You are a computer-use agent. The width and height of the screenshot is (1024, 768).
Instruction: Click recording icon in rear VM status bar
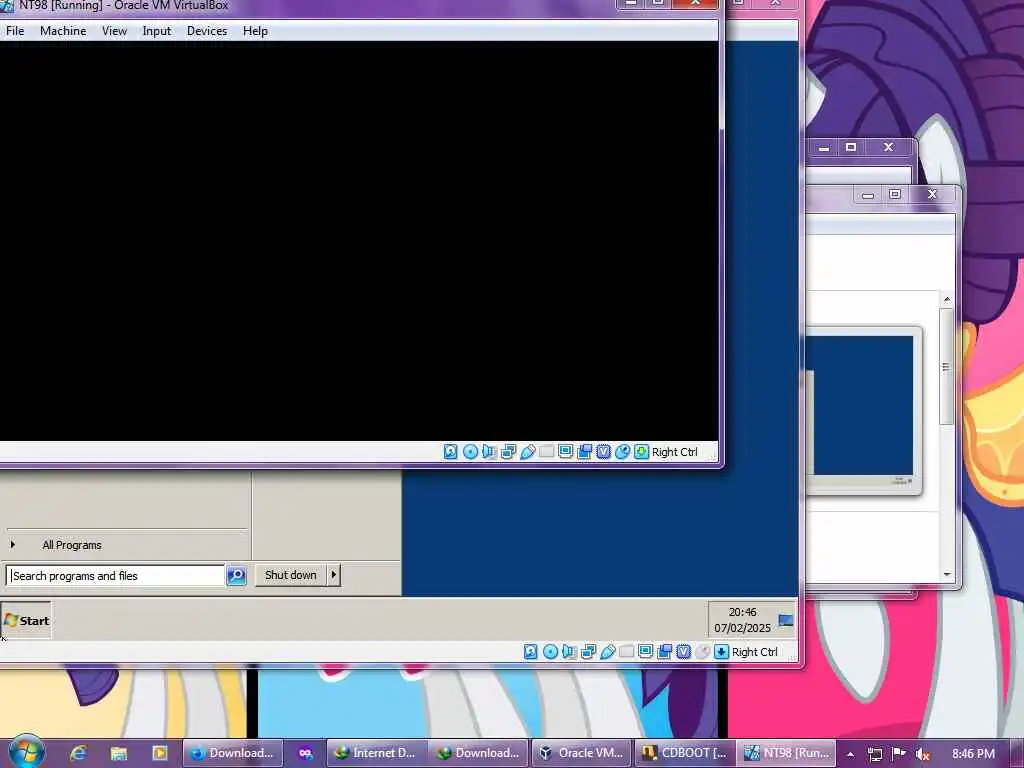click(x=664, y=651)
